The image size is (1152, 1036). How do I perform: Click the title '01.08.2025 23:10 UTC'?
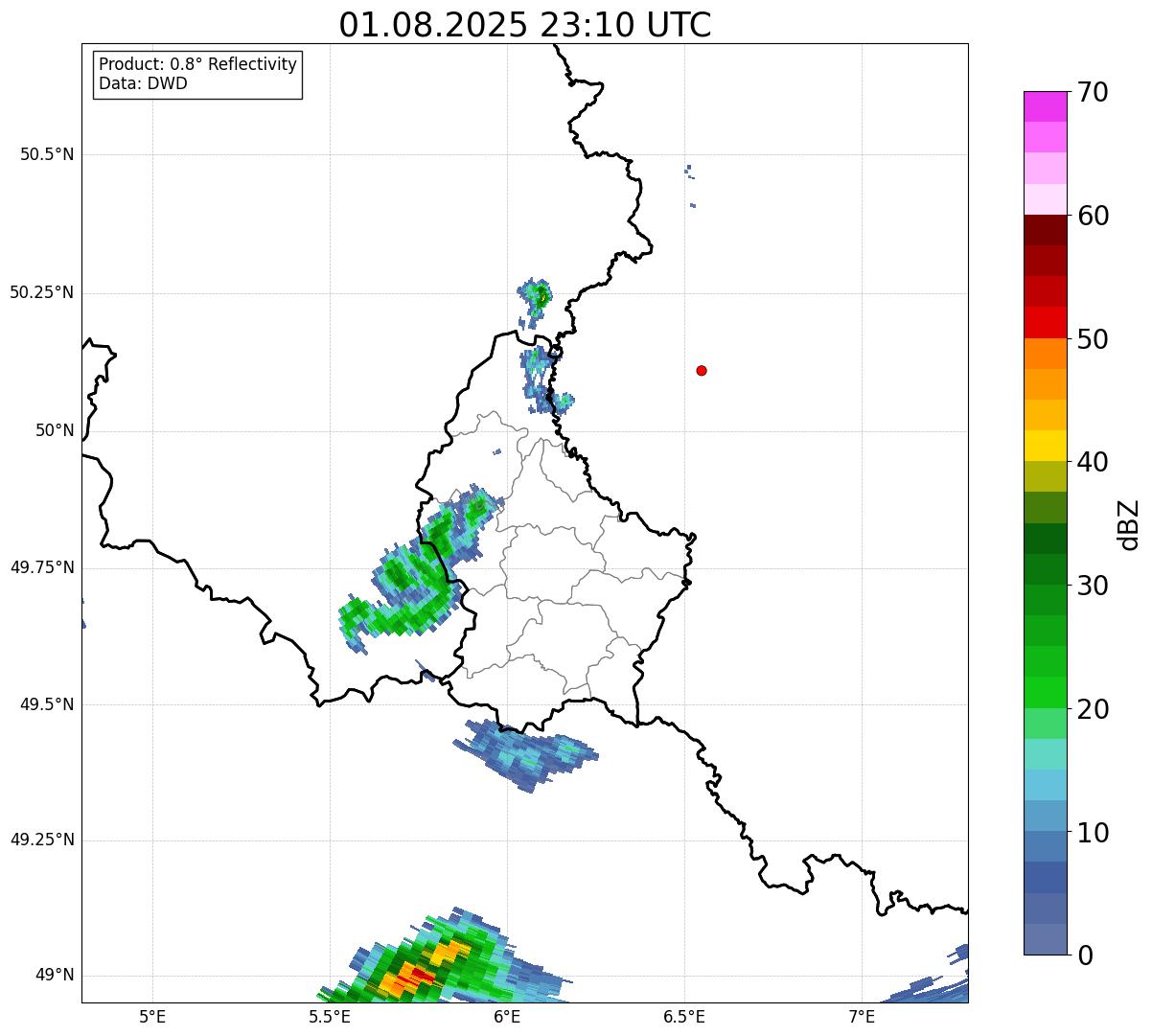[x=525, y=25]
